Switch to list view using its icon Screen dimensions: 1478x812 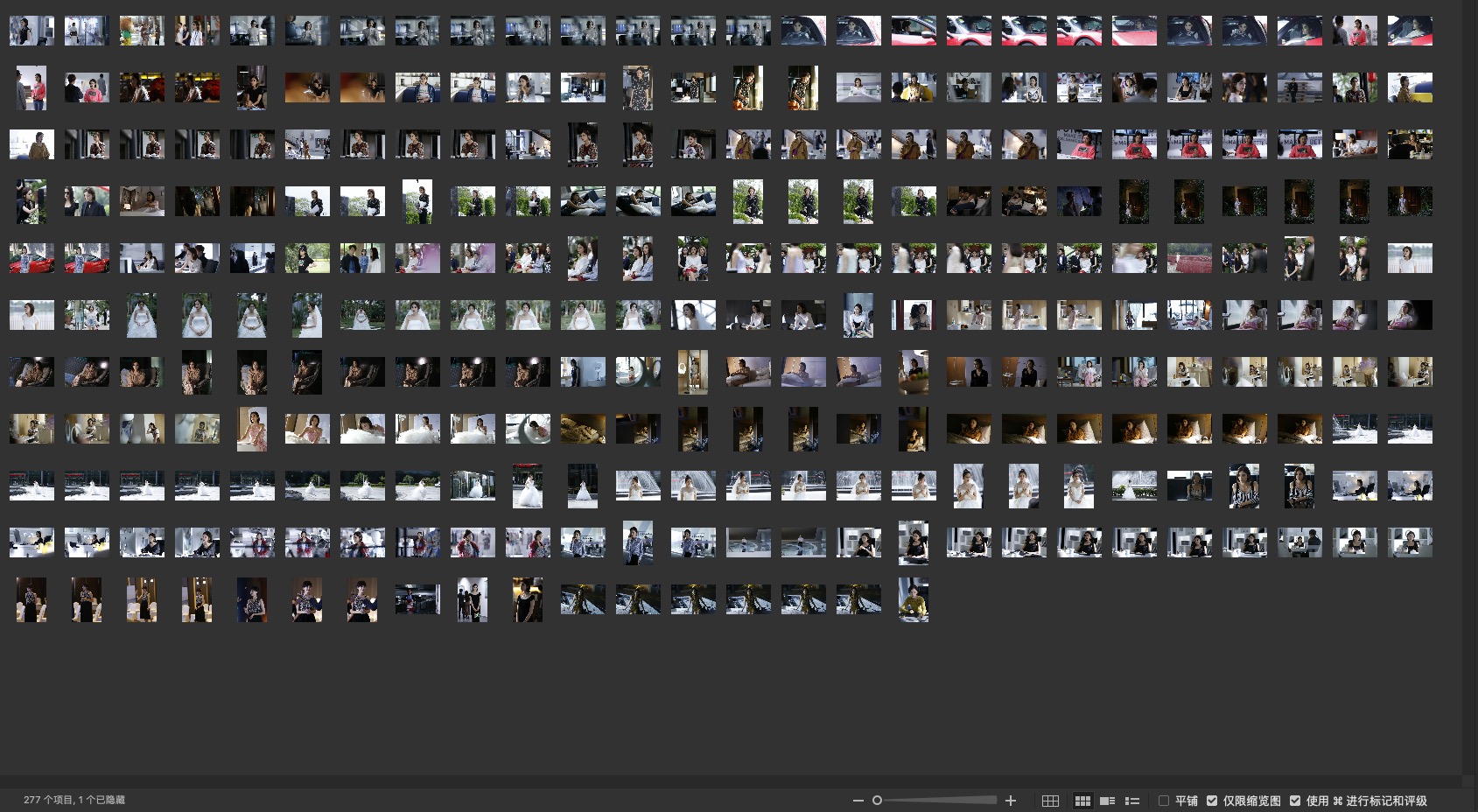[1131, 801]
